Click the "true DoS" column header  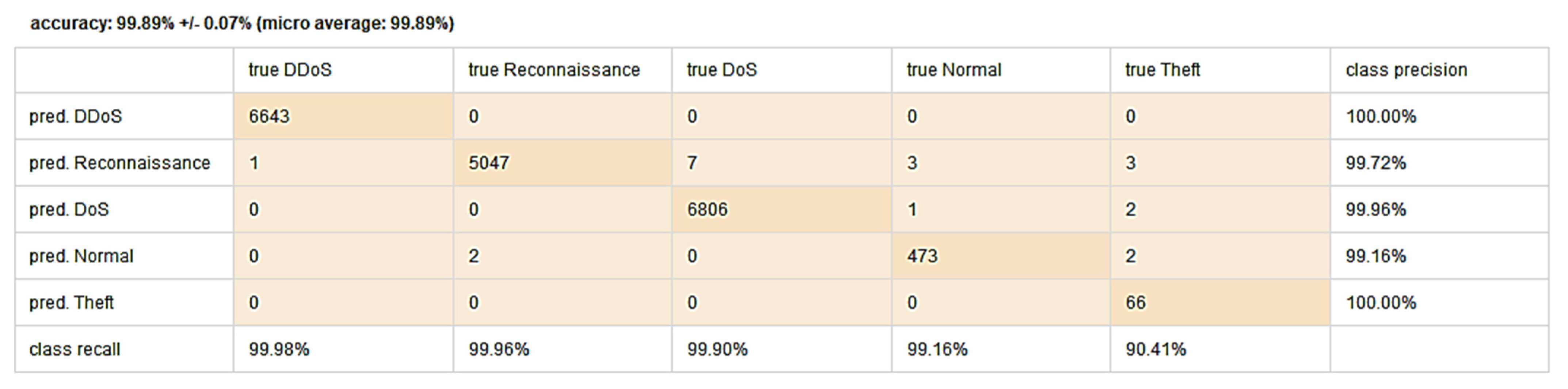pos(721,70)
